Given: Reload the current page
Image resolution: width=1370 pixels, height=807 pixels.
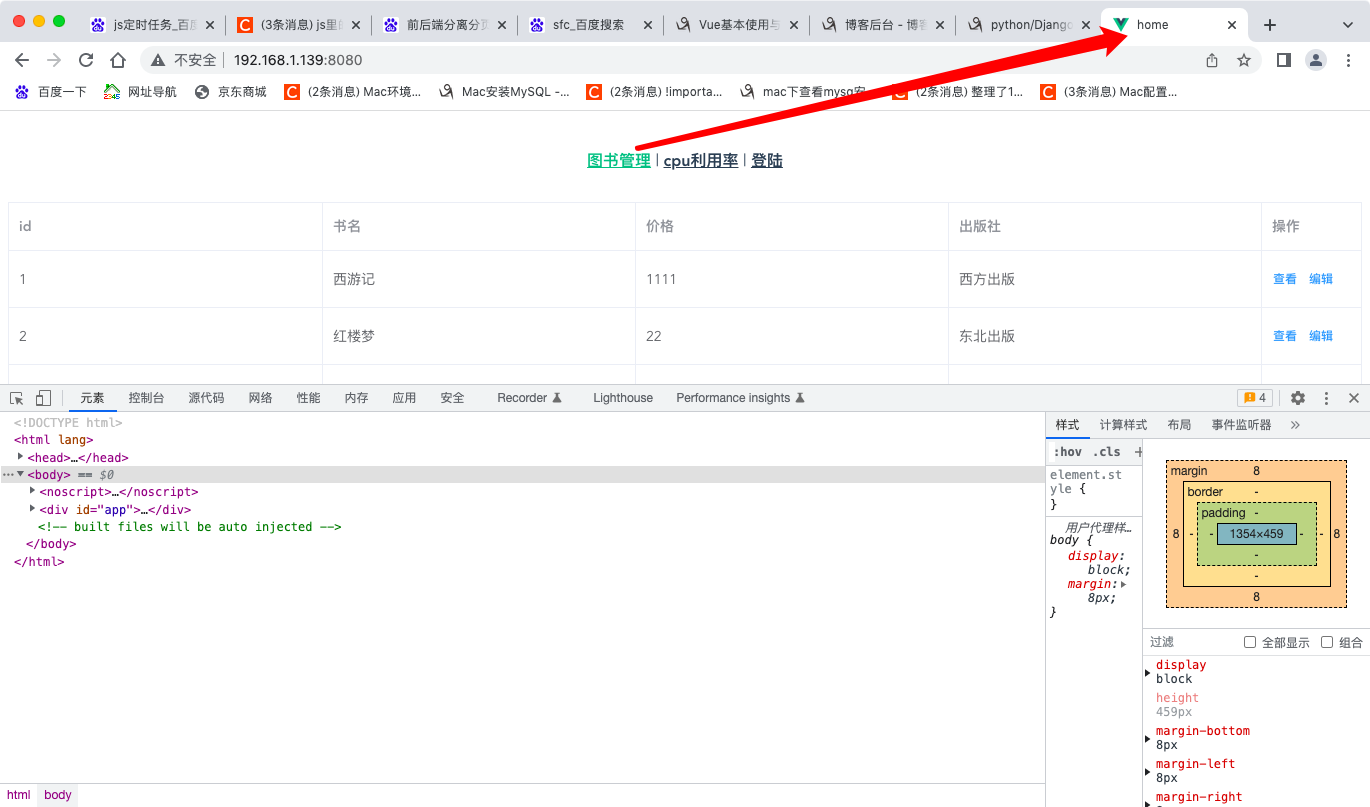Looking at the screenshot, I should point(86,60).
